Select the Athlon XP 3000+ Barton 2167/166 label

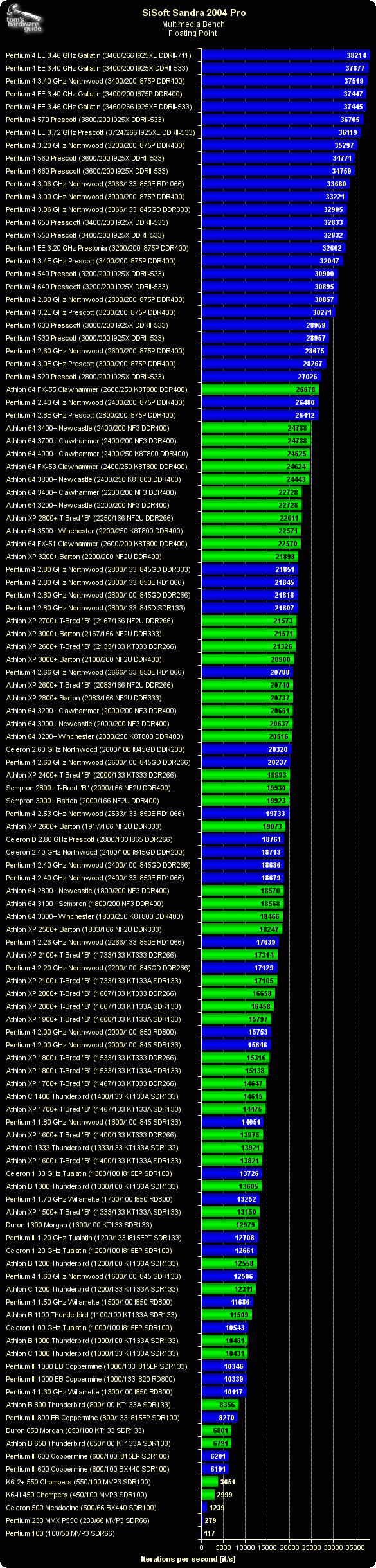pyautogui.click(x=84, y=634)
